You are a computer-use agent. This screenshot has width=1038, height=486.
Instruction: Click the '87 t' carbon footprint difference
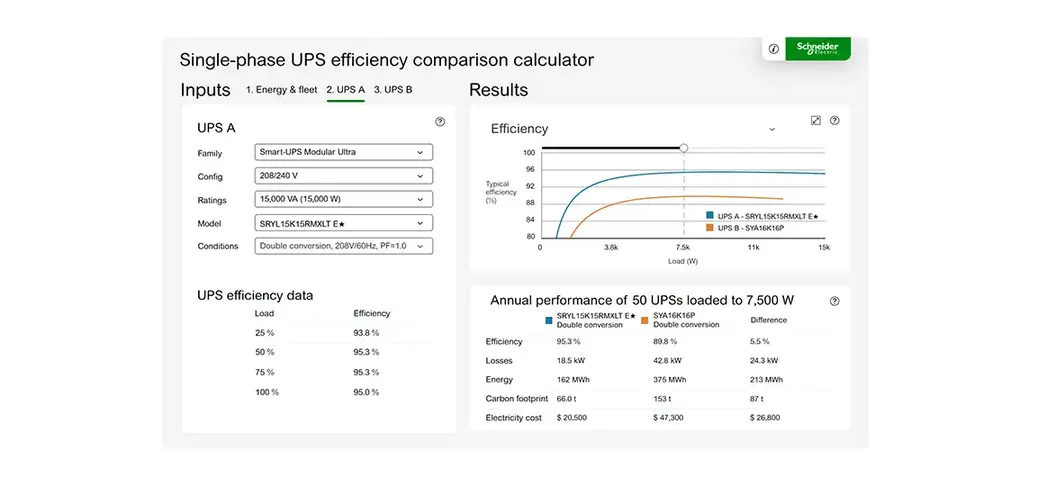[757, 399]
